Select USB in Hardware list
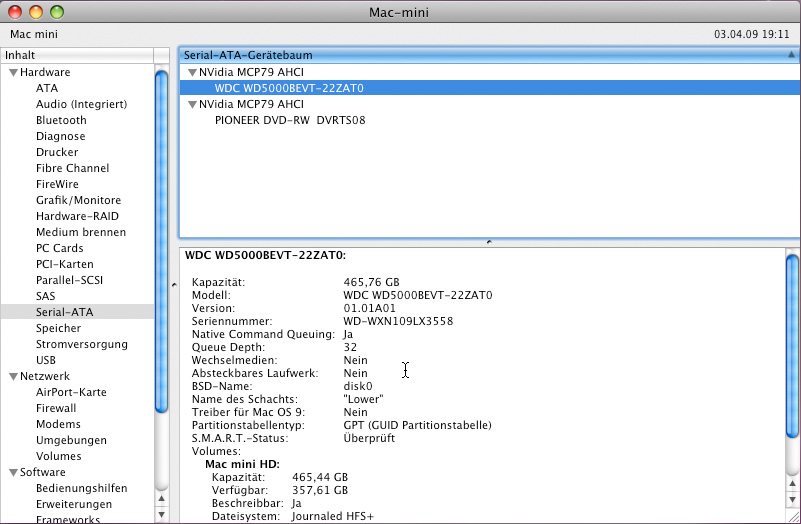The image size is (801, 524). [46, 360]
